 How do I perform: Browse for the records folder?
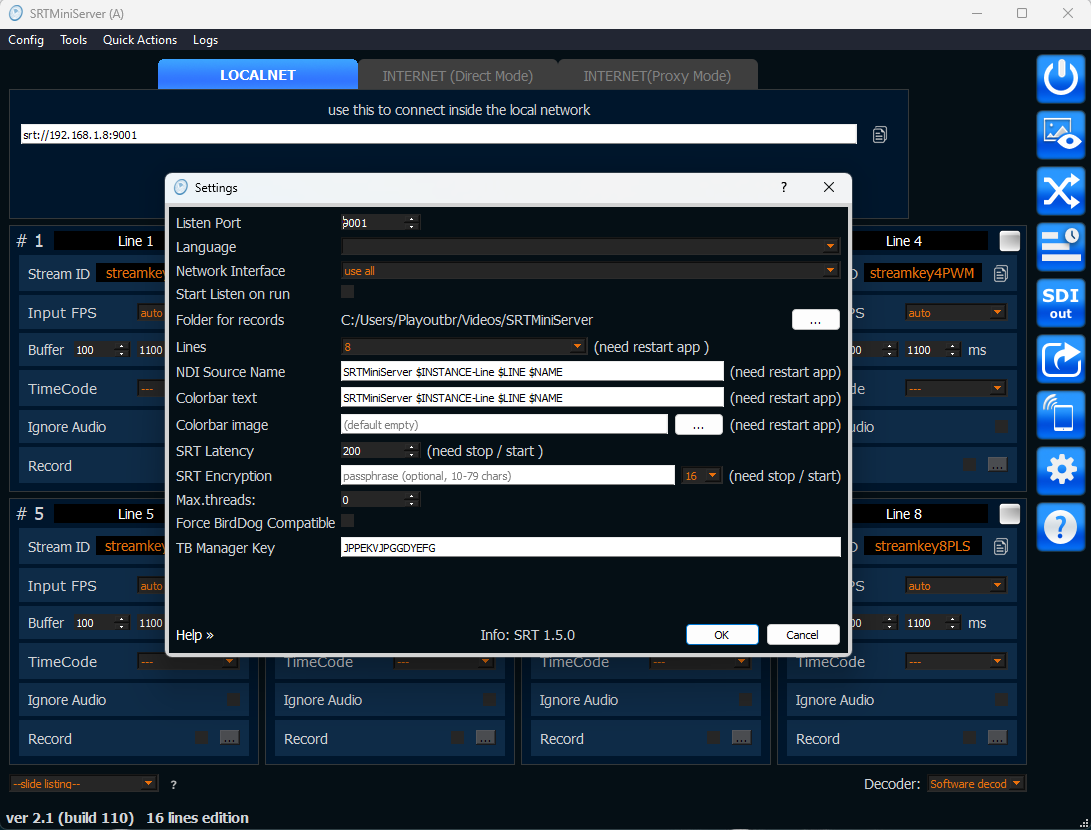coord(815,320)
